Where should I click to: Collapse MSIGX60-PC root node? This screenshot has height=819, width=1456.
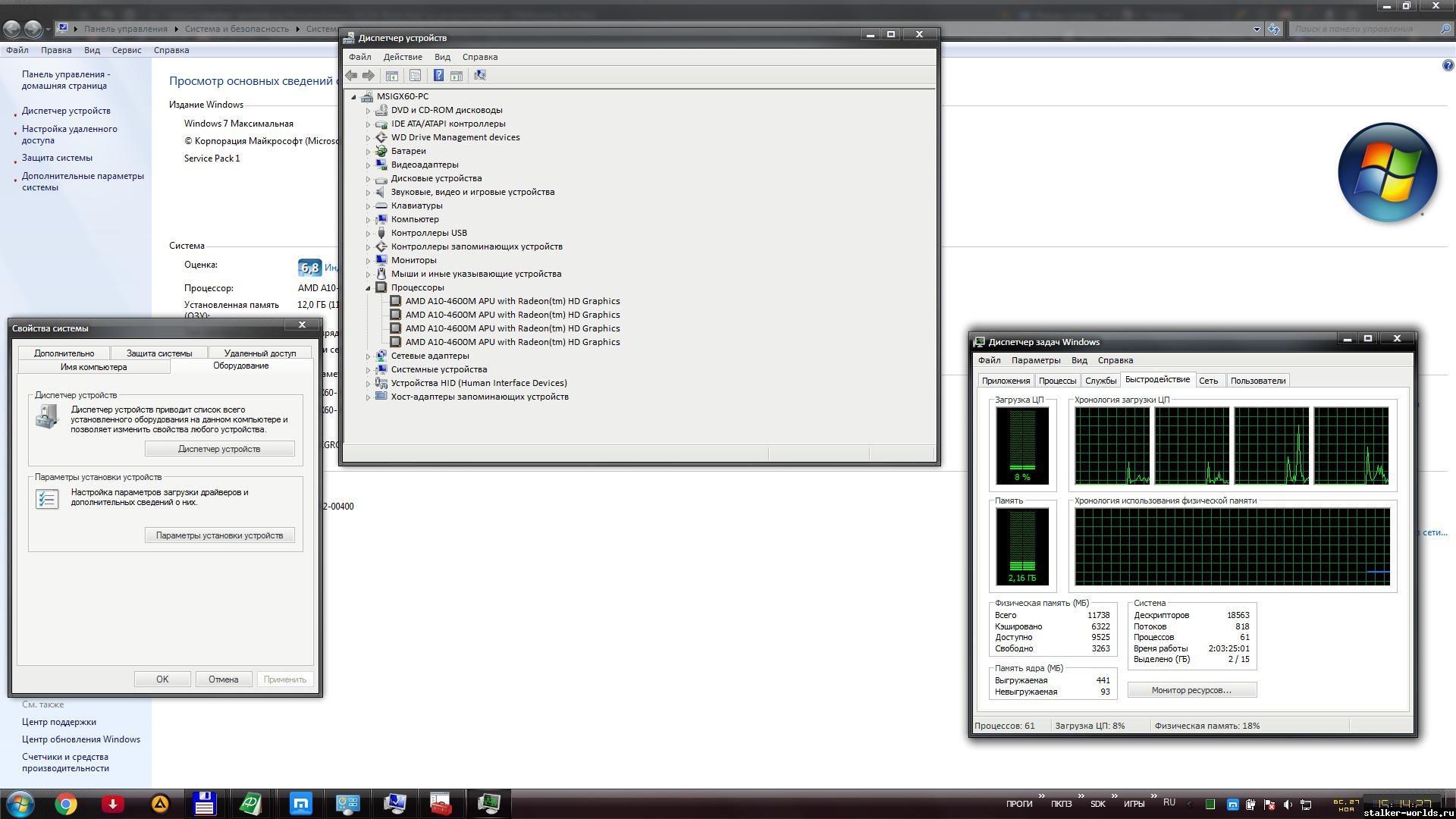pos(353,97)
